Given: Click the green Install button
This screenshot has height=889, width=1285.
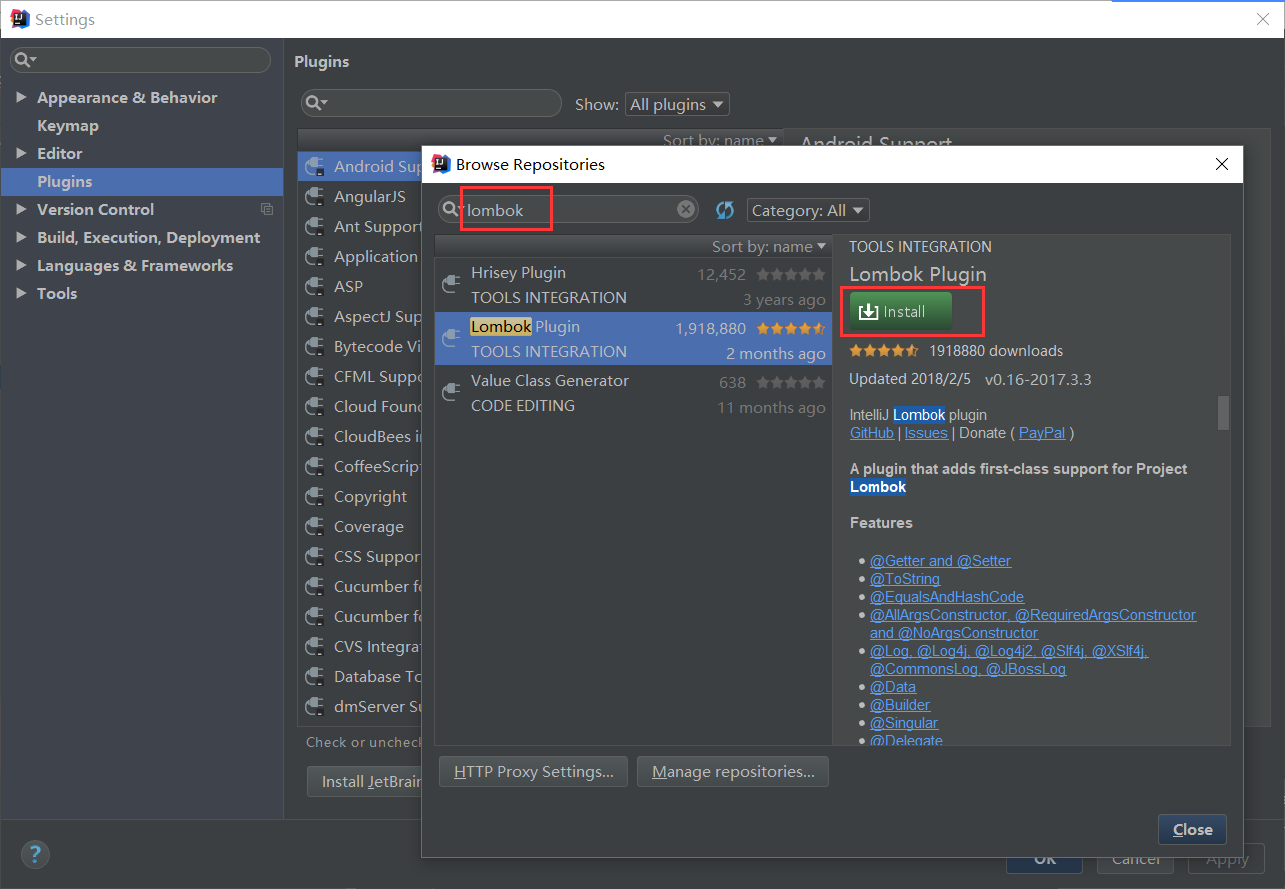Looking at the screenshot, I should 901,312.
